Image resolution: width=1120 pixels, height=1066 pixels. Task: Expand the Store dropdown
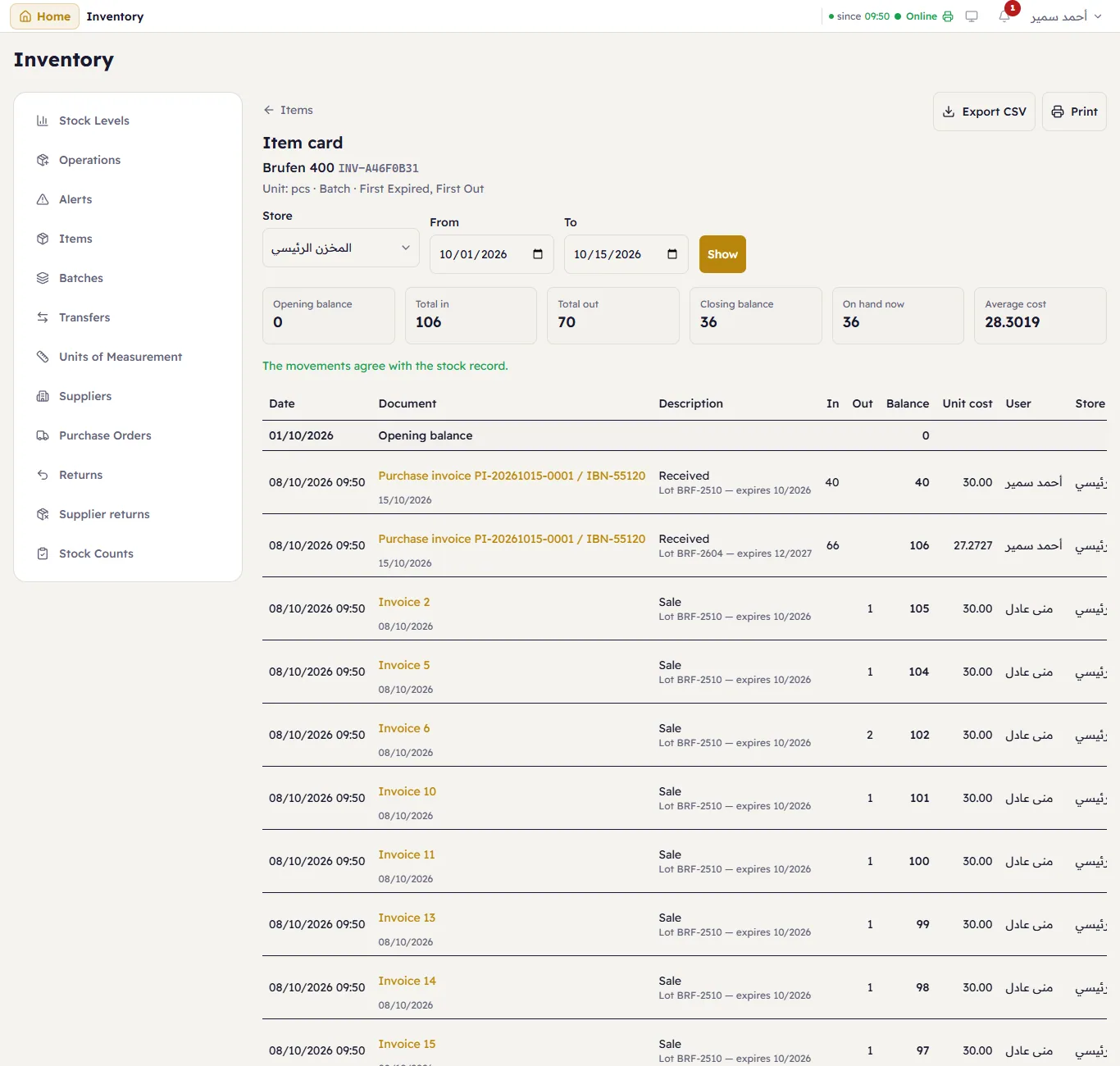click(341, 248)
